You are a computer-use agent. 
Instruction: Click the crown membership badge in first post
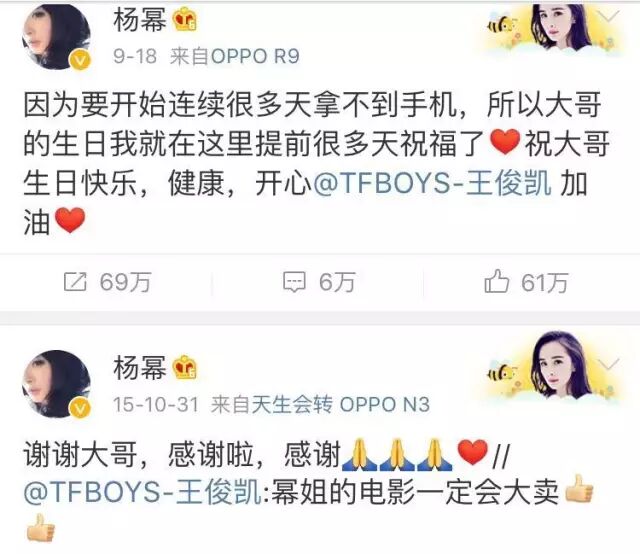tap(184, 20)
